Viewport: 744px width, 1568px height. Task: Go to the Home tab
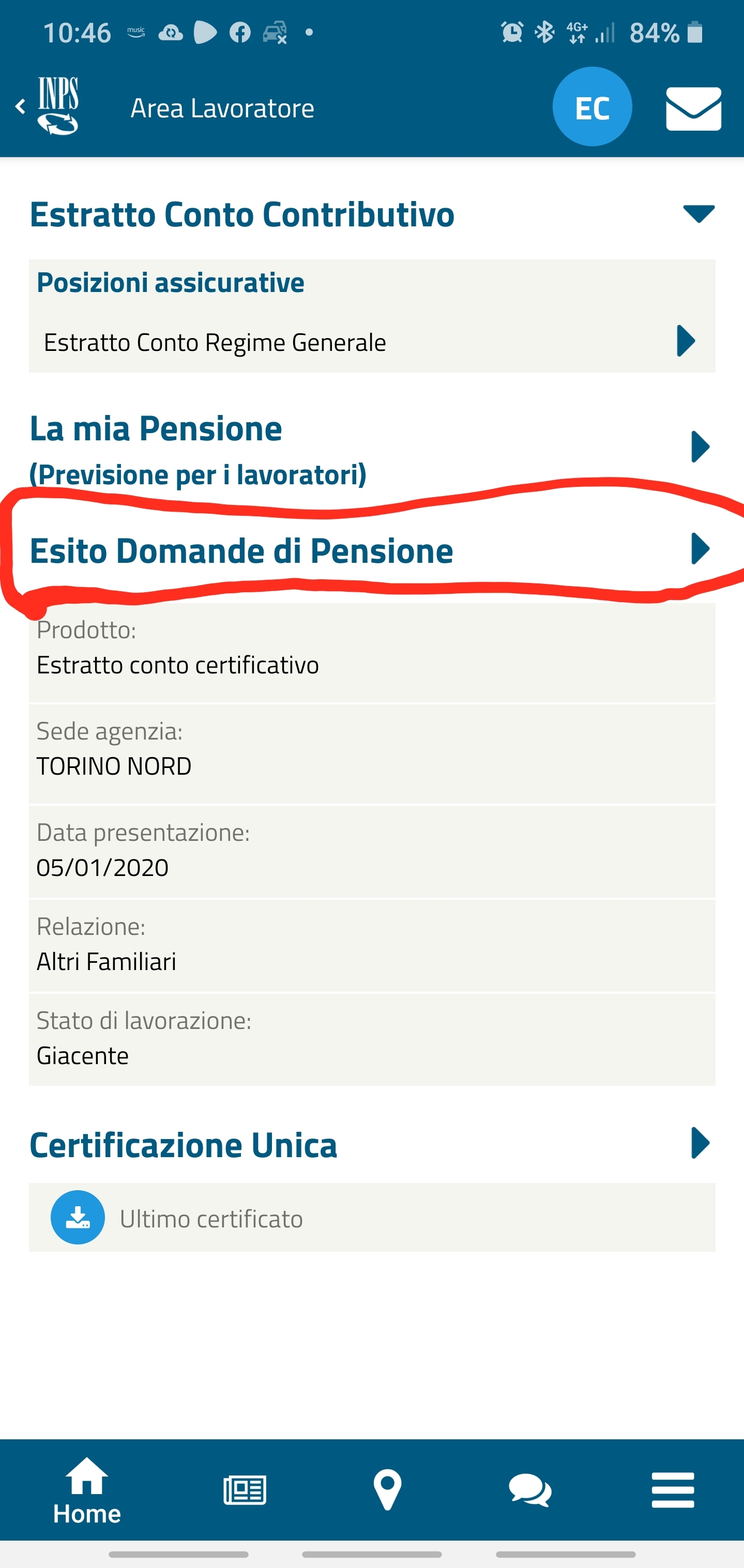point(86,1490)
